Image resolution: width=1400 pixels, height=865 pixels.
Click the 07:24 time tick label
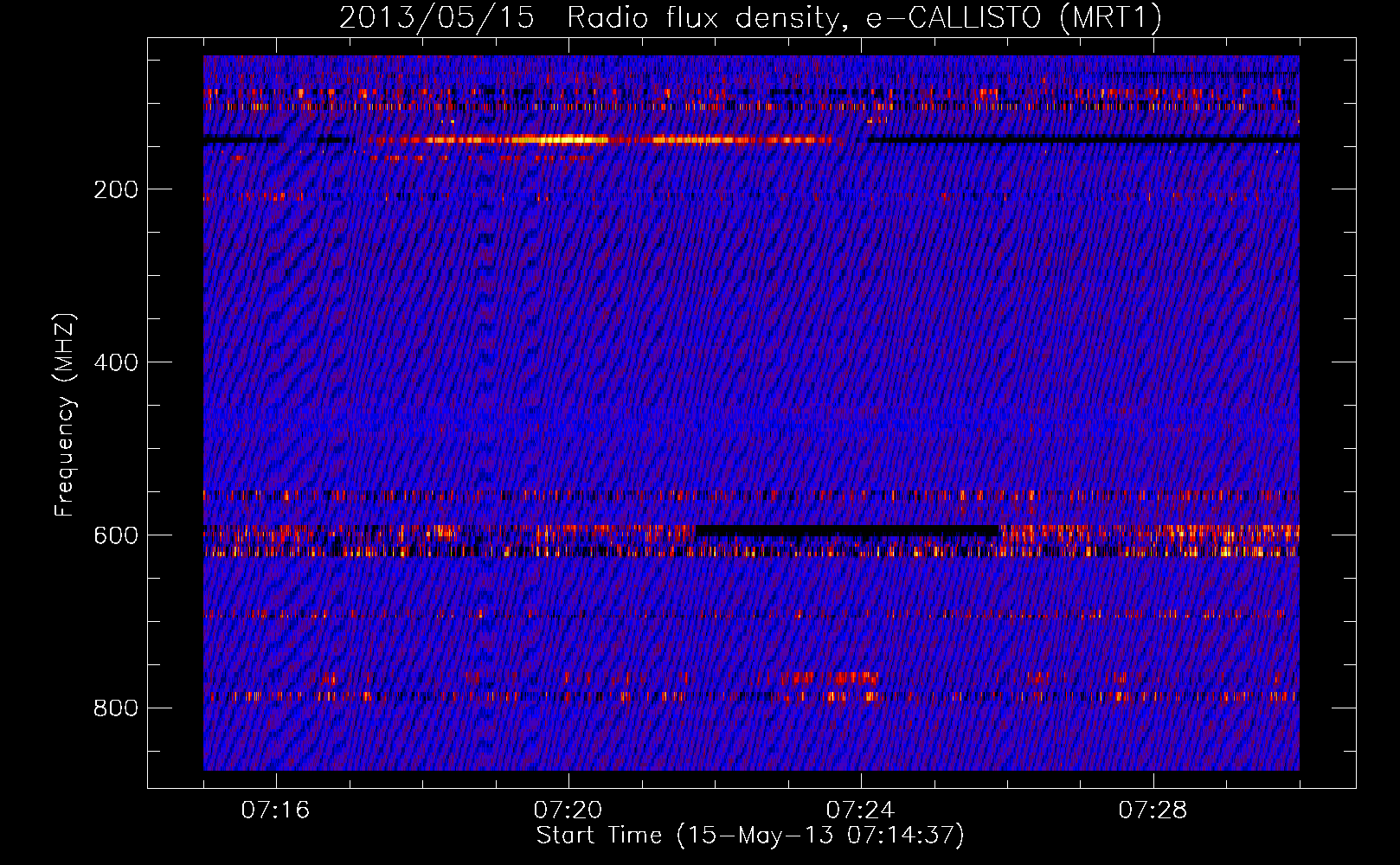[861, 810]
